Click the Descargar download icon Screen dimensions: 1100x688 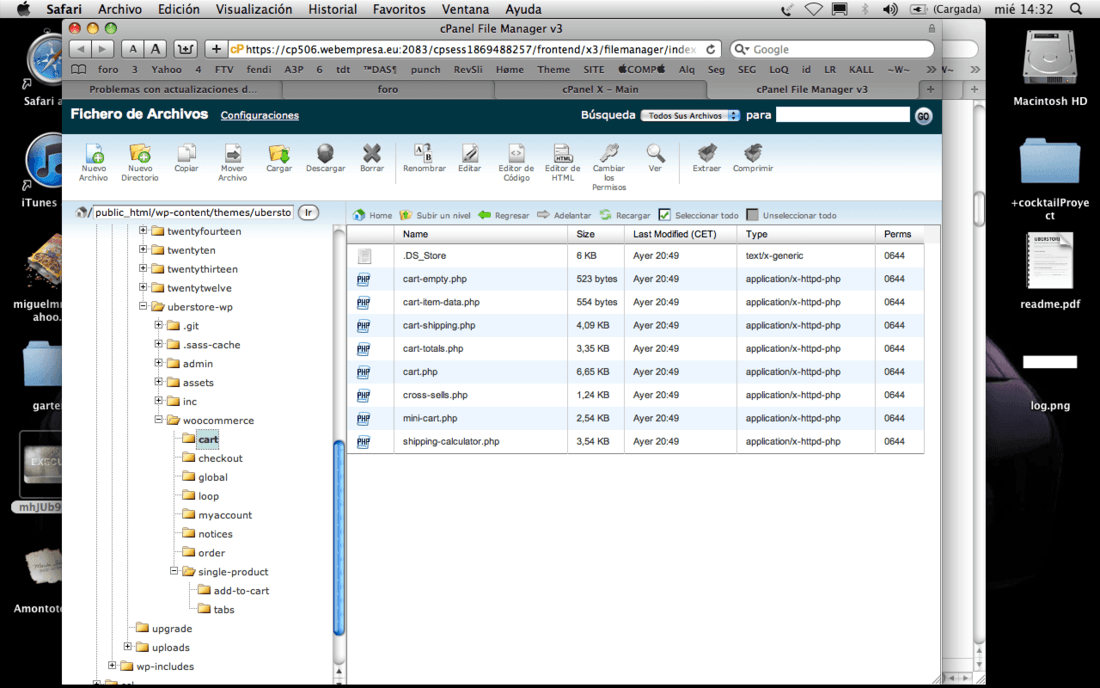click(x=326, y=158)
